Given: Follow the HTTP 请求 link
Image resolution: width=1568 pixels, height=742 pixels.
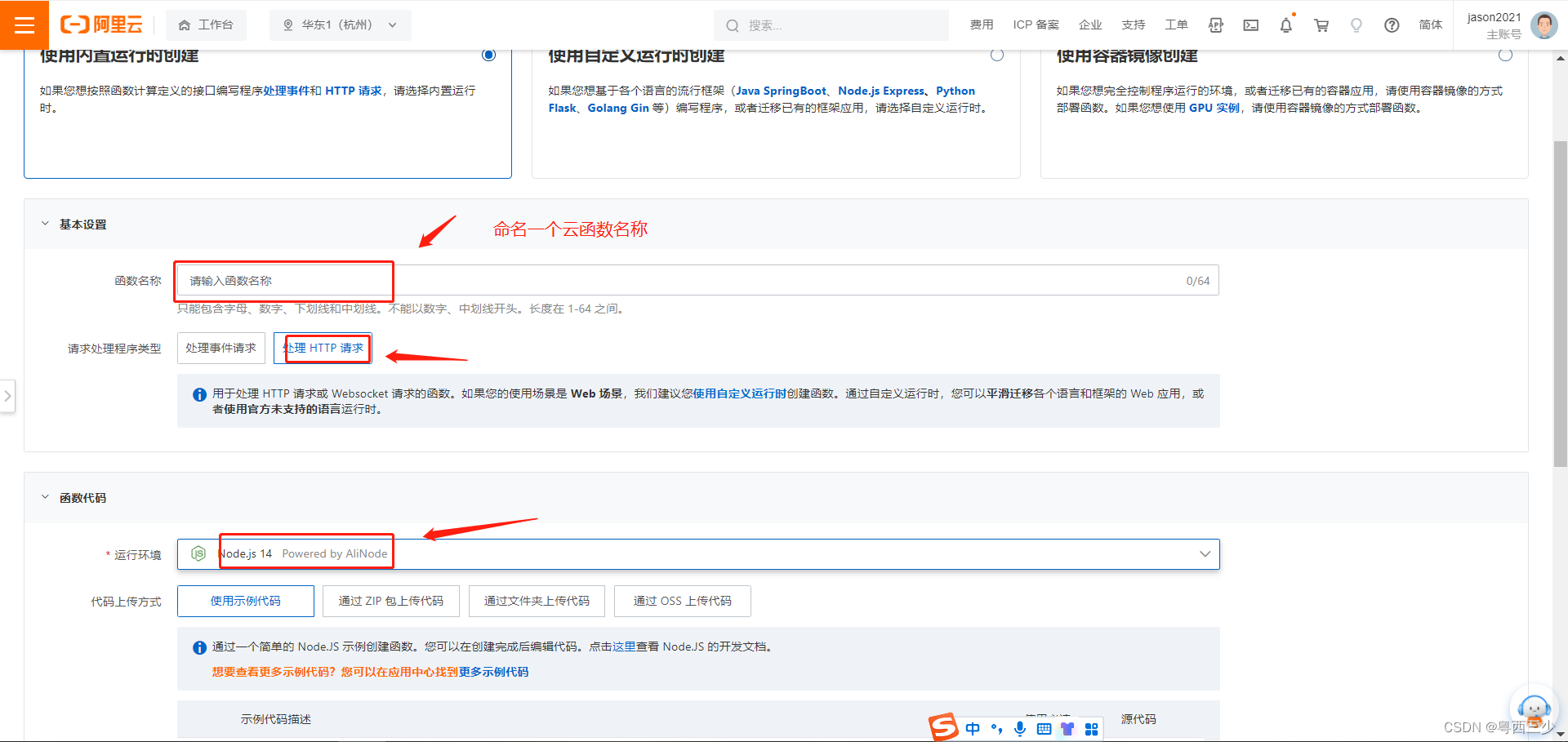Looking at the screenshot, I should (x=354, y=91).
